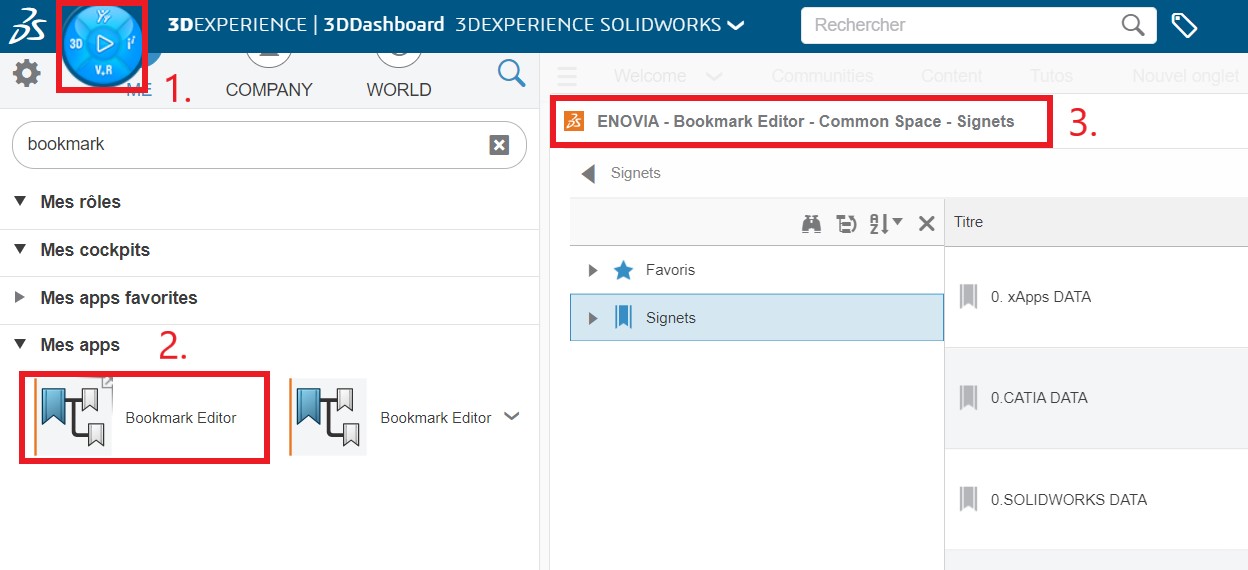Open the 0.CATIA DATA bookmark
This screenshot has height=570, width=1248.
tap(1038, 398)
